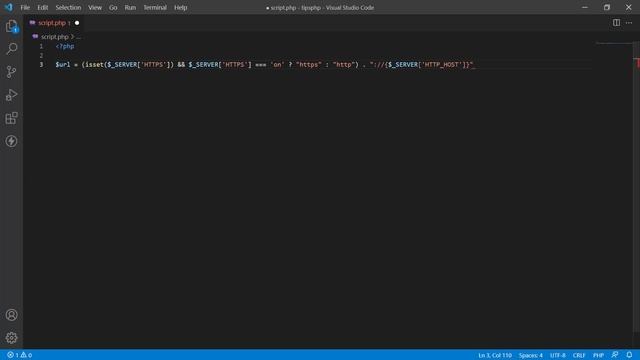Open the notifications bell in status bar
This screenshot has width=640, height=360.
(629, 355)
